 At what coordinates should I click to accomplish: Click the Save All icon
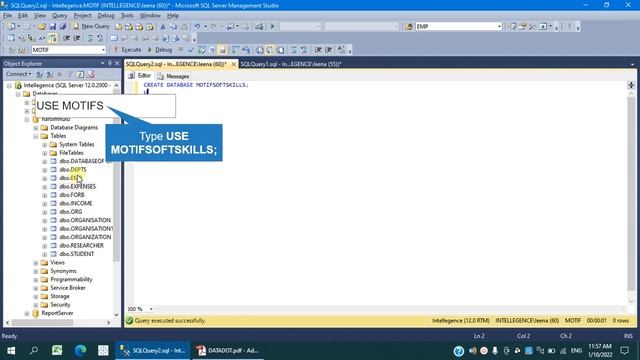63,26
